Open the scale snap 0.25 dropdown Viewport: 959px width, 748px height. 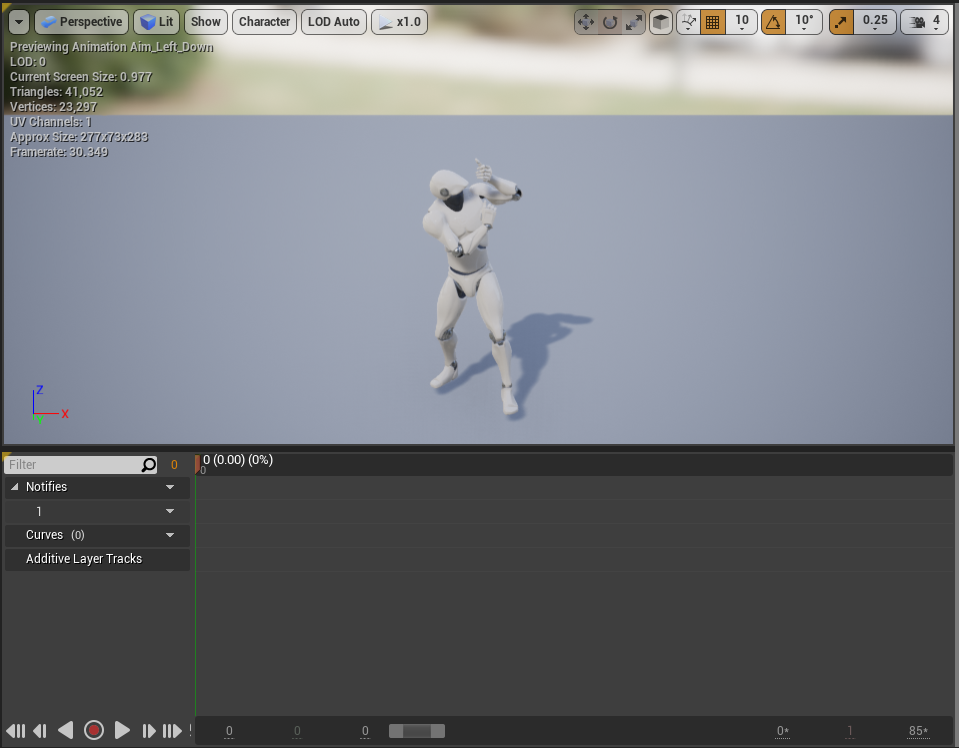875,23
